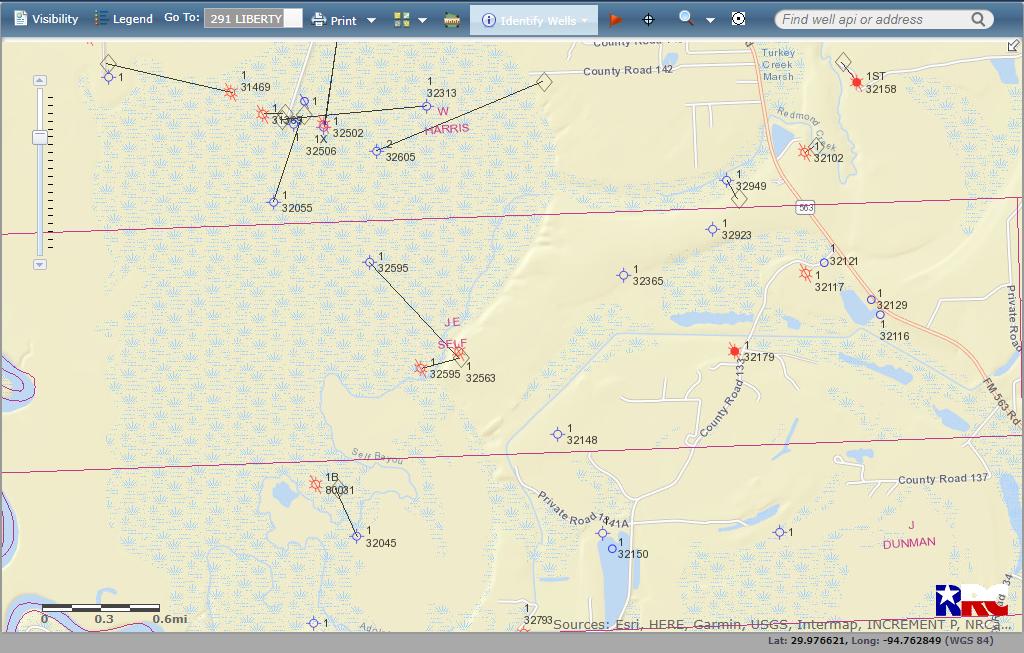Select the measure ruler tool
The image size is (1024, 653).
click(x=451, y=20)
